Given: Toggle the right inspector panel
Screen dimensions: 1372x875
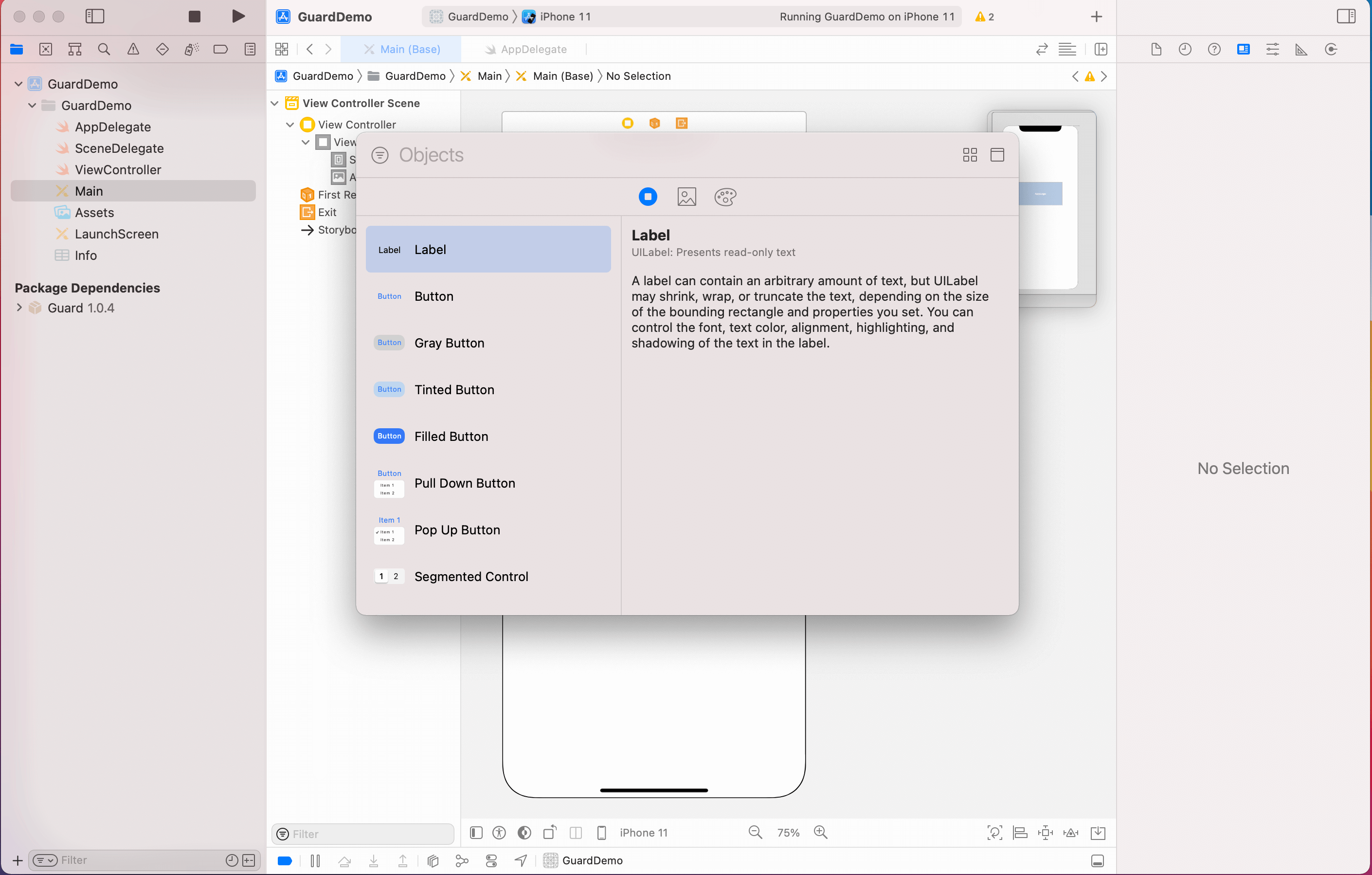Looking at the screenshot, I should pos(1346,17).
